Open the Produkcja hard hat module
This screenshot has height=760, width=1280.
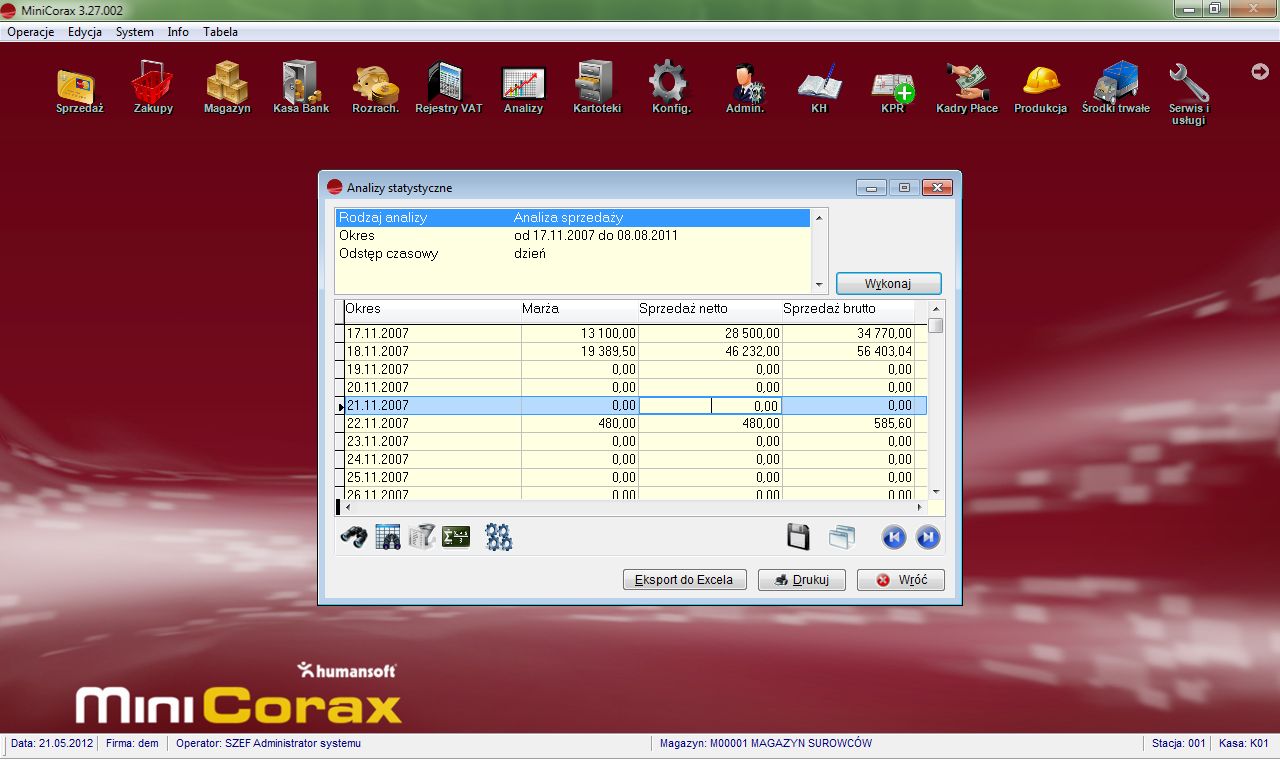coord(1041,89)
